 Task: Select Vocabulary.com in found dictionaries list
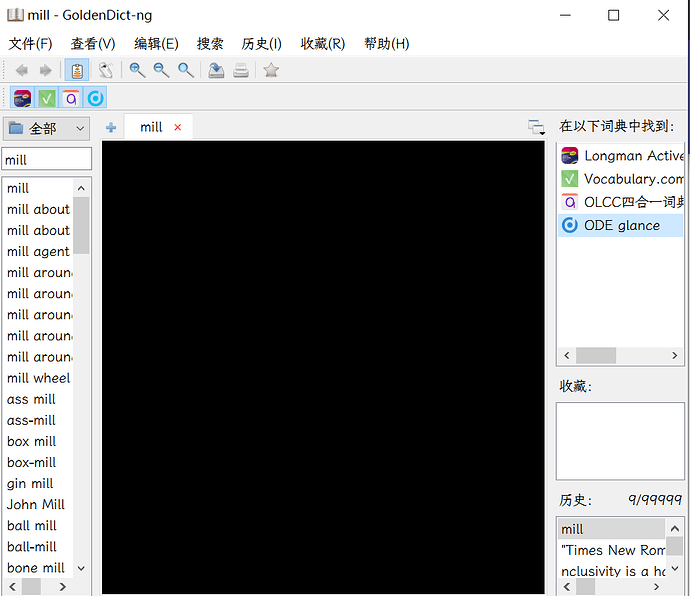[x=621, y=179]
